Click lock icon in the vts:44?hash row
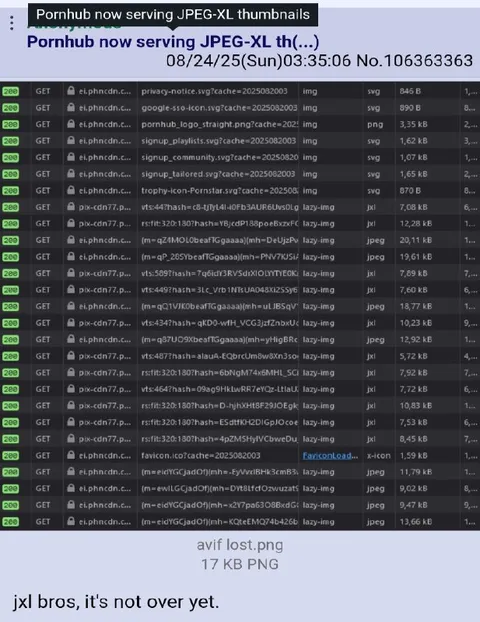480x622 pixels. point(71,207)
